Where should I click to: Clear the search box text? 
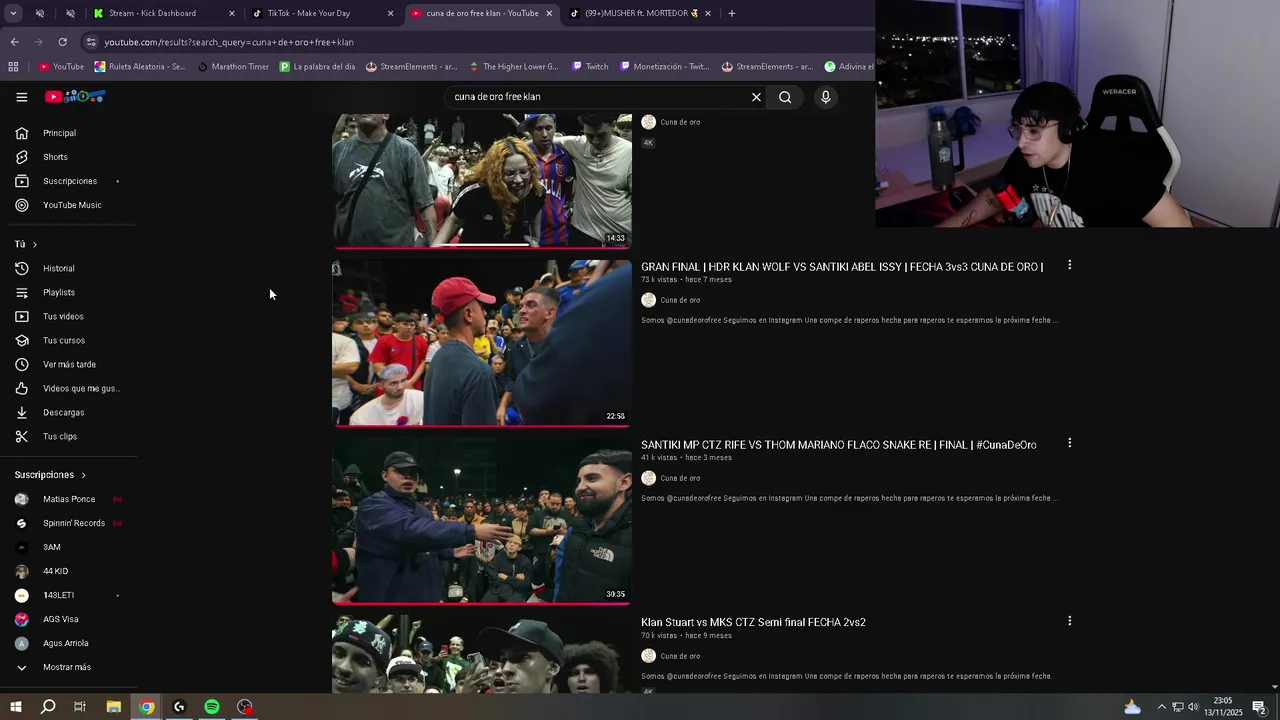click(x=756, y=97)
